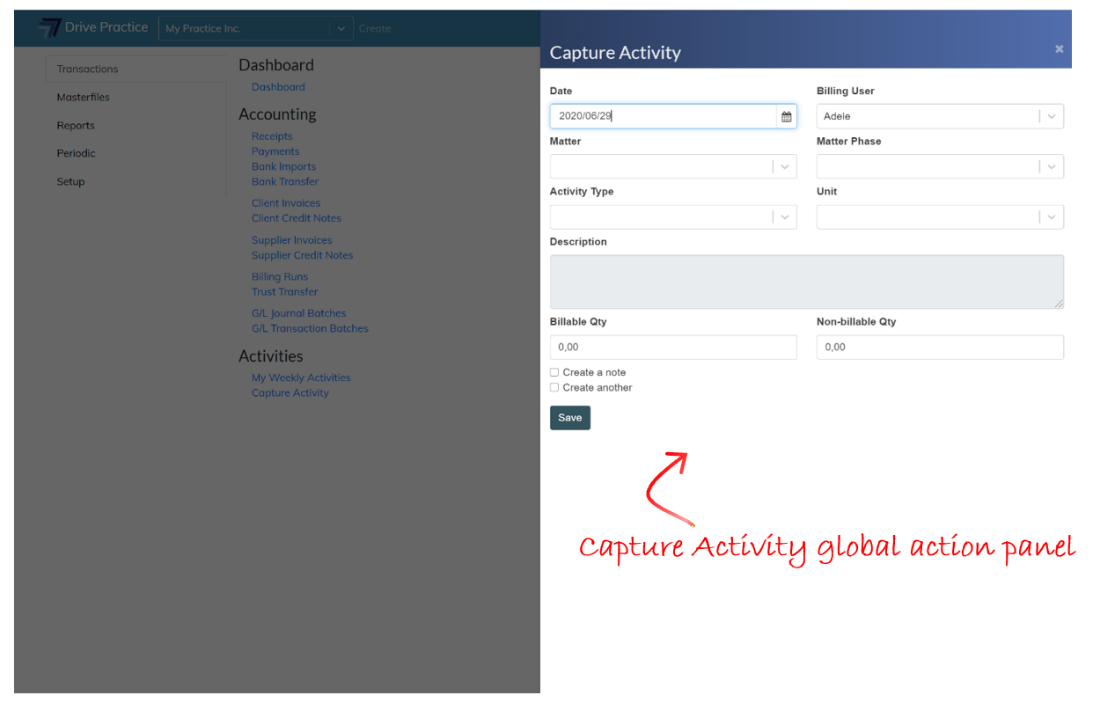The width and height of the screenshot is (1100, 710).
Task: Expand the Unit dropdown
Action: coord(1051,217)
